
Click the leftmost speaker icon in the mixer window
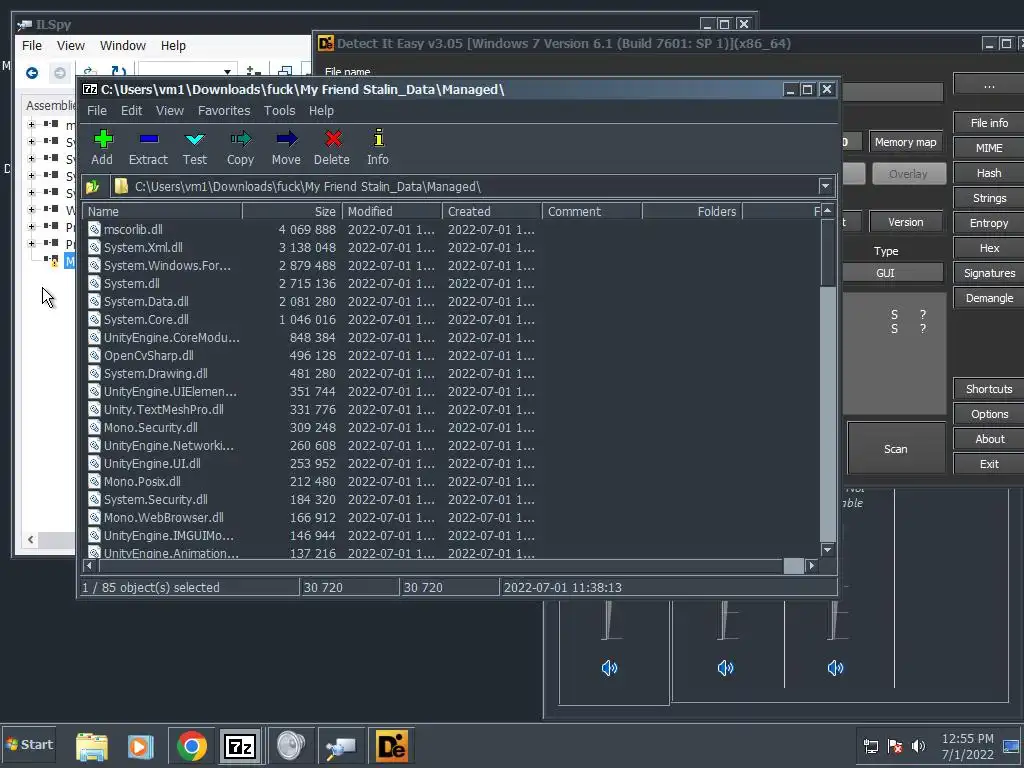click(x=609, y=667)
